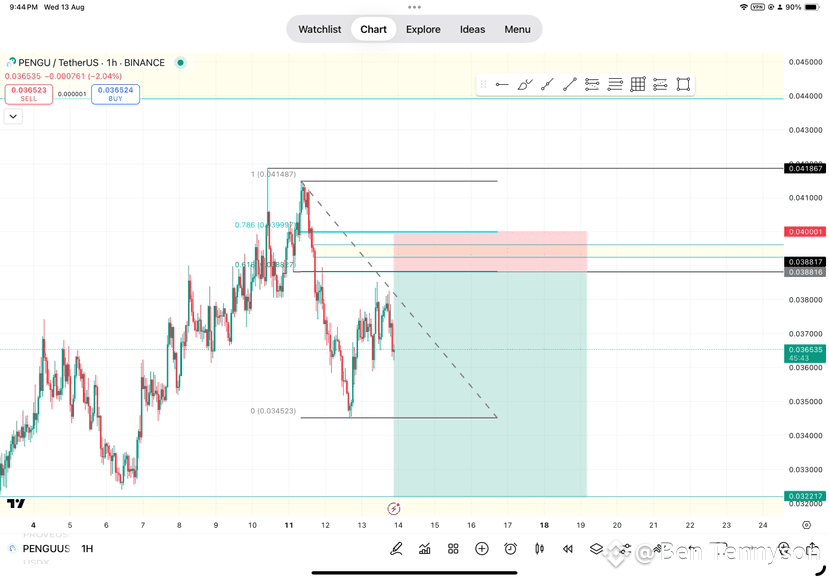Start bar replay with rewind icon

[568, 549]
